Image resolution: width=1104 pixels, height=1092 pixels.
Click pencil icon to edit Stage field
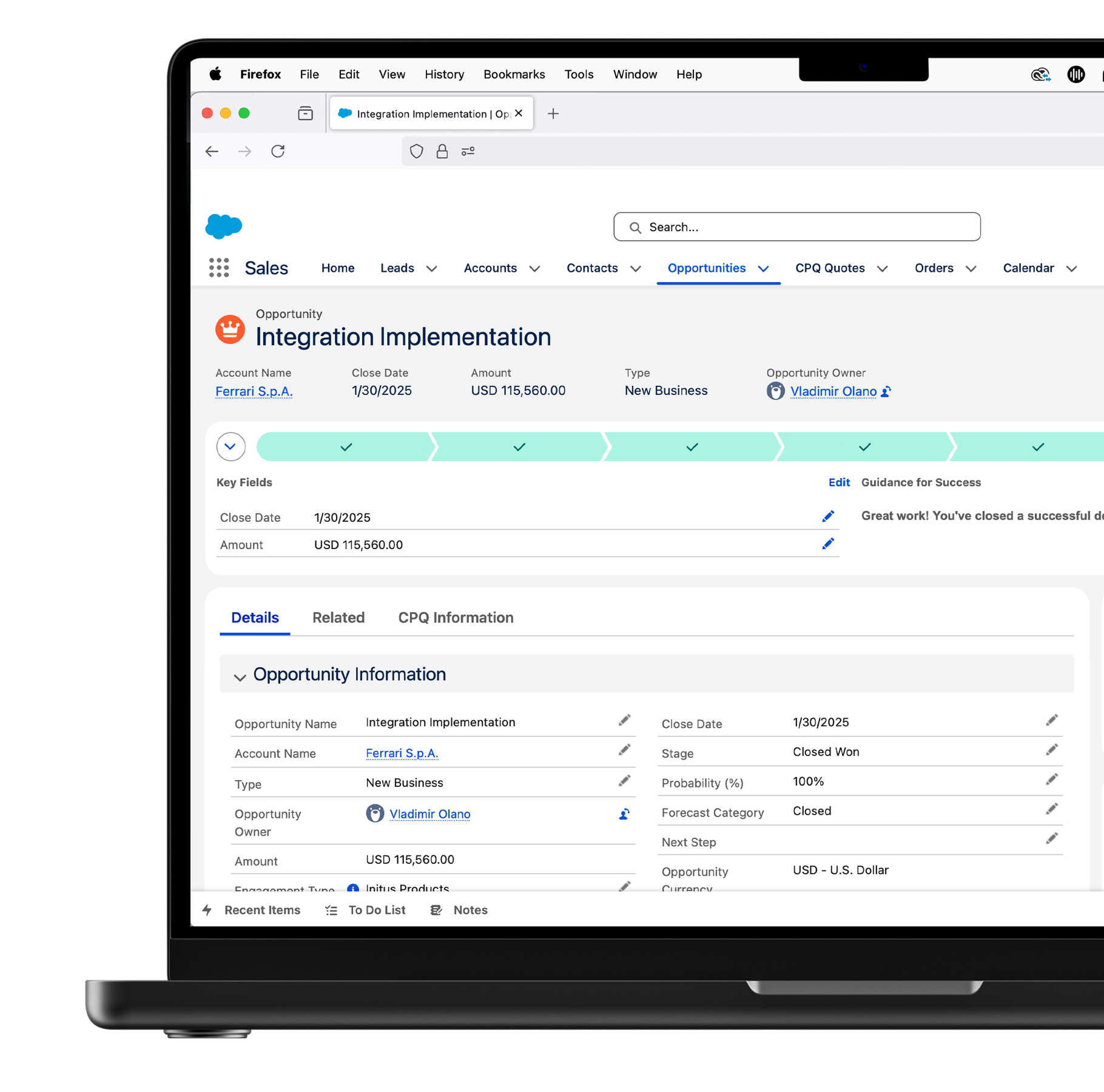pos(1051,750)
